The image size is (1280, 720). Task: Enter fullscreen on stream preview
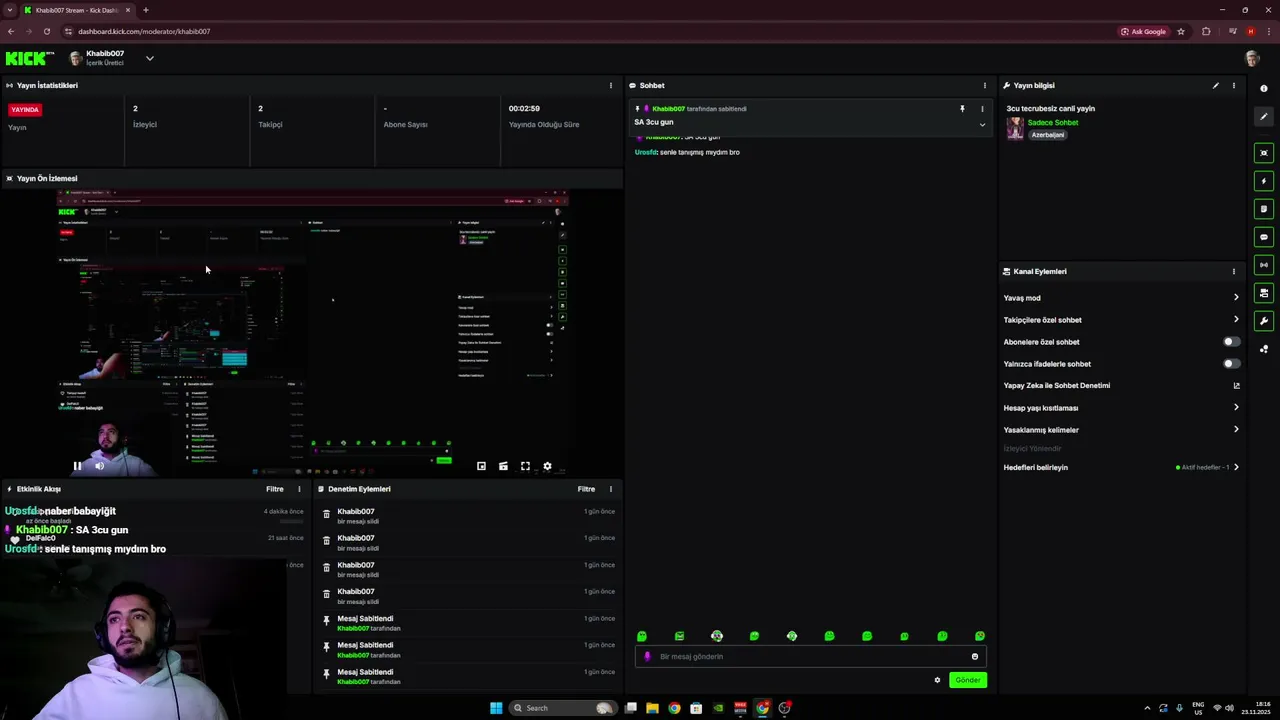pyautogui.click(x=525, y=466)
